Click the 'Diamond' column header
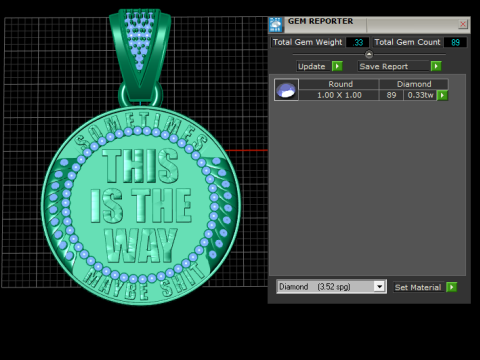 click(414, 84)
